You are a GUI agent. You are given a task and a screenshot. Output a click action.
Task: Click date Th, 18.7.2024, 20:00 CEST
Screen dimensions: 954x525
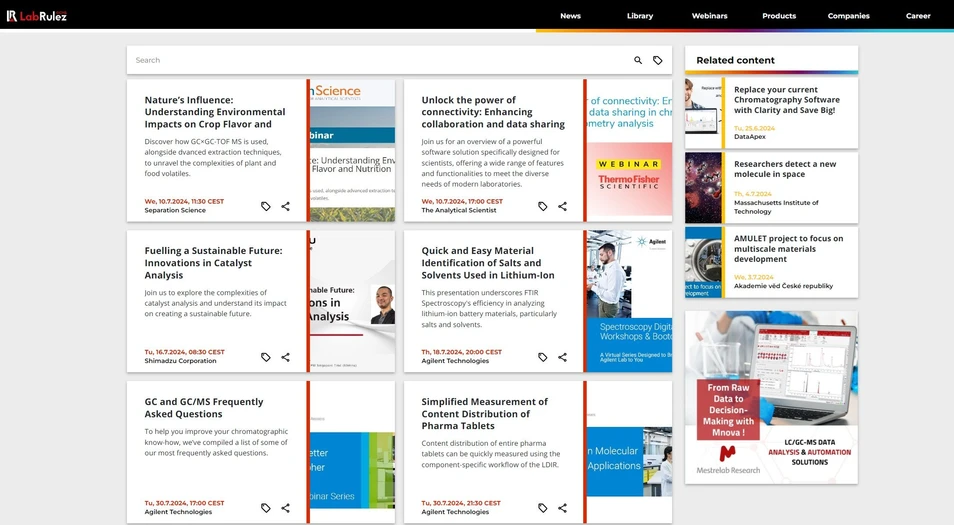tap(462, 352)
